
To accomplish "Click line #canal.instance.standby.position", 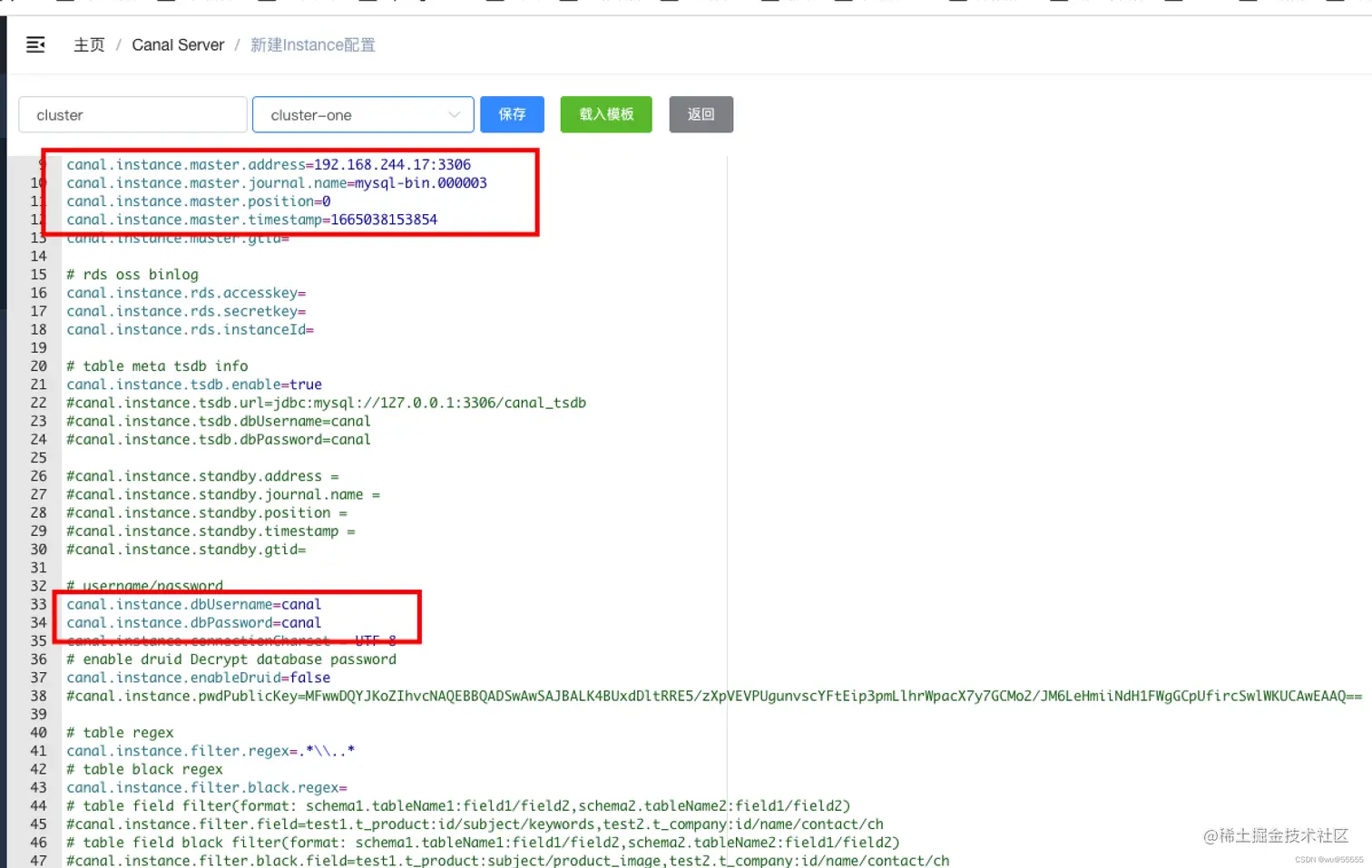I will [207, 512].
